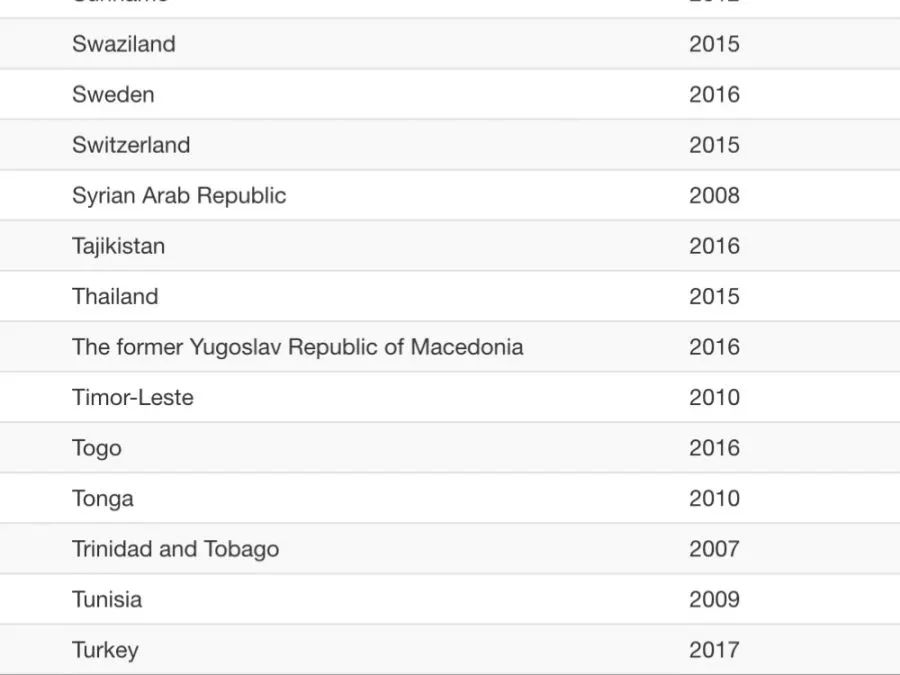Click the year value in the Sweden row
Viewport: 900px width, 675px height.
coord(714,95)
